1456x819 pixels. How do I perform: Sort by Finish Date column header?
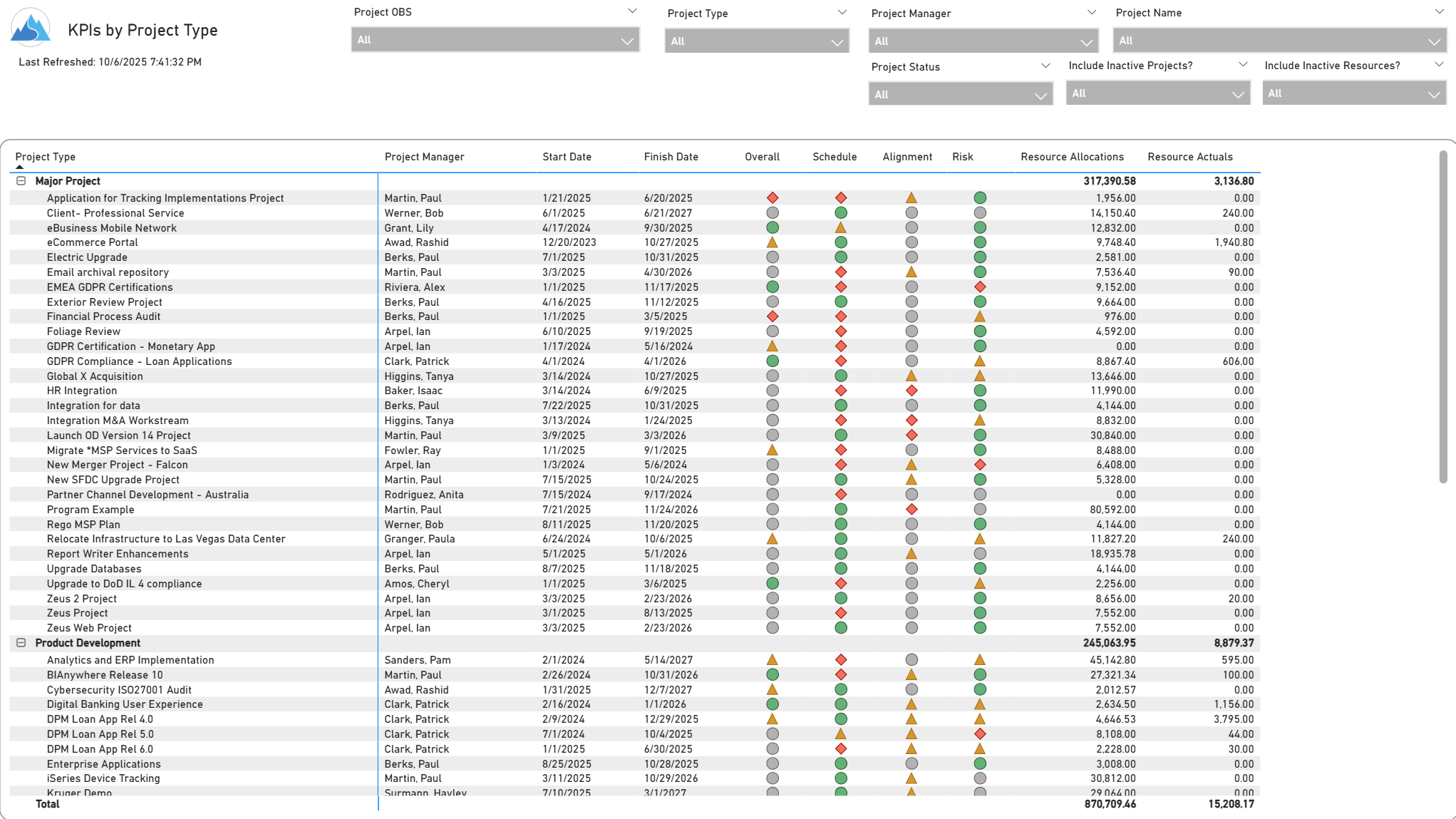point(671,157)
